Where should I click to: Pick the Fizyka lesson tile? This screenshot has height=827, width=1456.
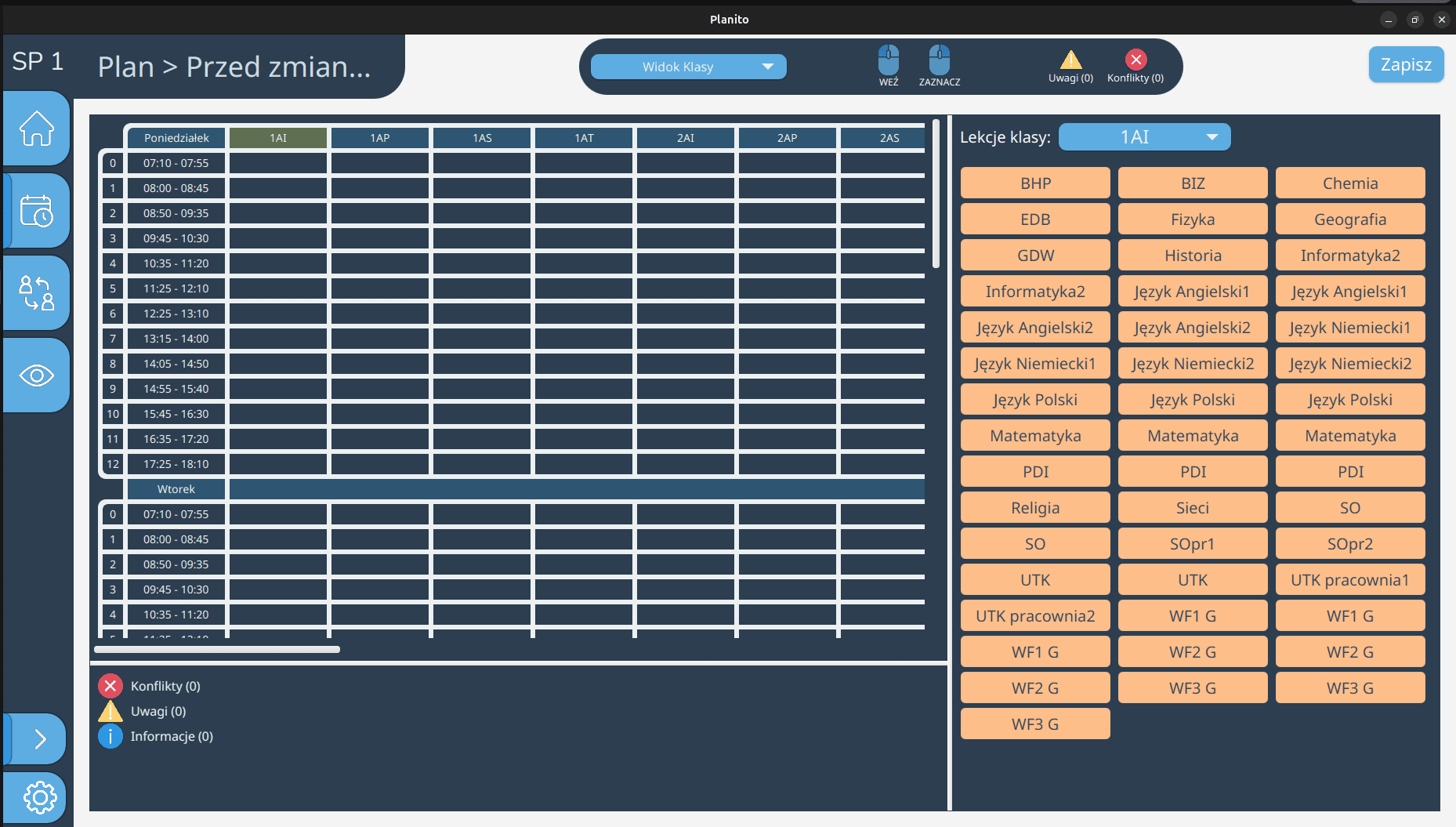tap(1193, 219)
